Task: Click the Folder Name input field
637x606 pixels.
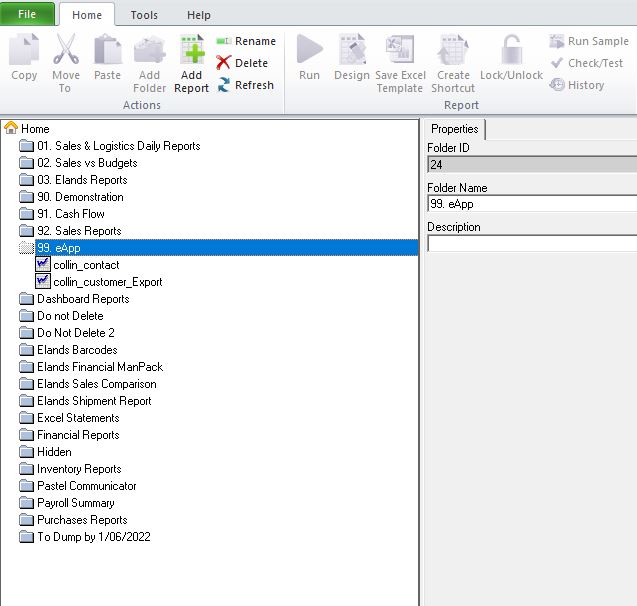Action: 530,204
